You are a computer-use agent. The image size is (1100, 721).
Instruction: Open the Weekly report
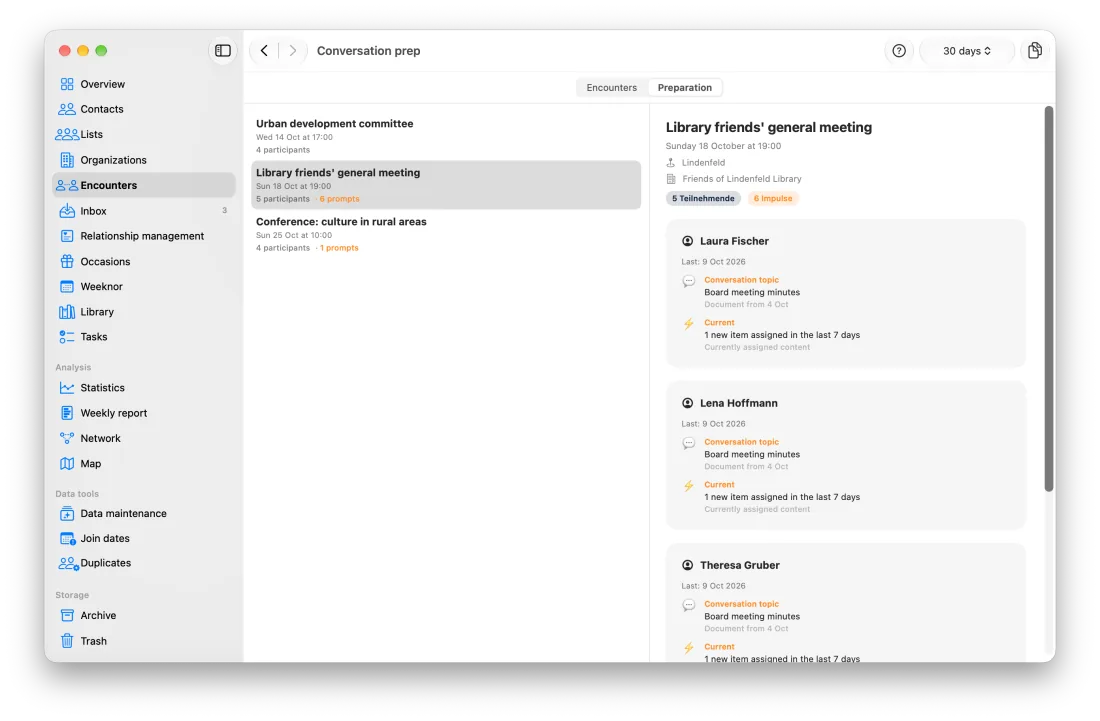[x=144, y=413]
